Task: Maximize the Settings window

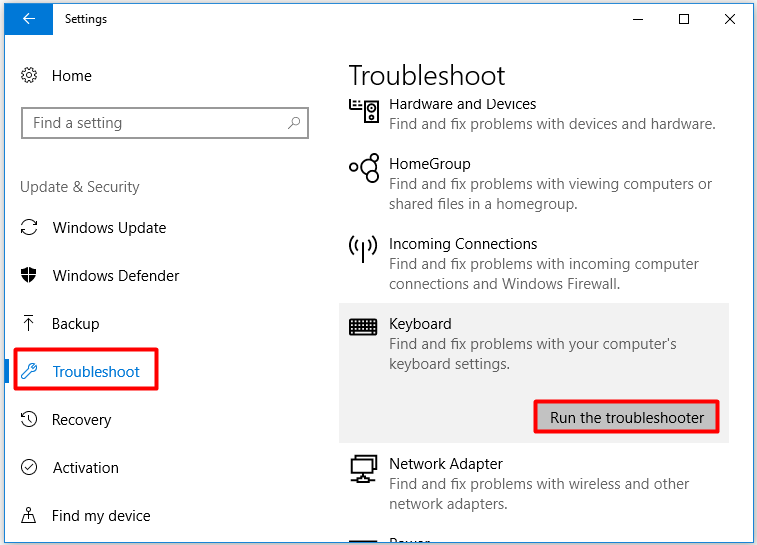Action: 684,19
